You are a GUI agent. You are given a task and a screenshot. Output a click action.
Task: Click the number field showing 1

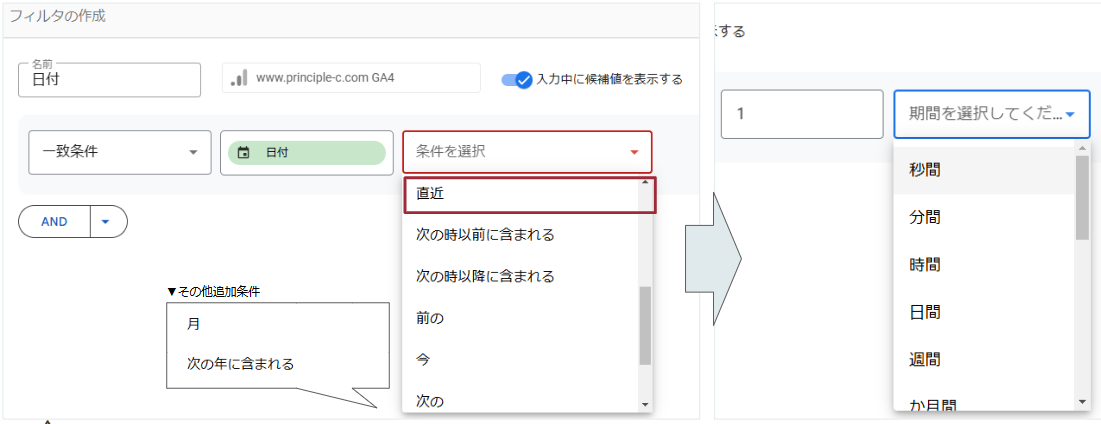801,114
